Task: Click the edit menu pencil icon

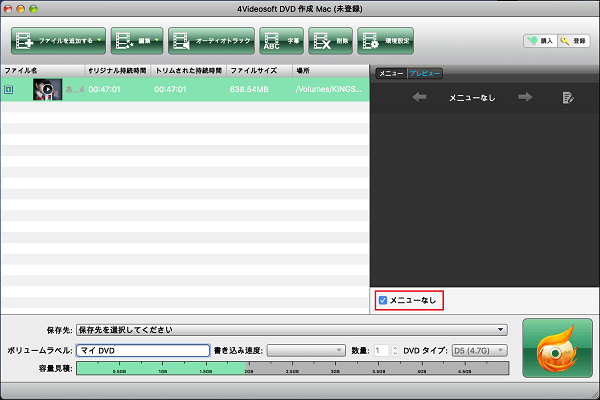Action: pyautogui.click(x=568, y=98)
